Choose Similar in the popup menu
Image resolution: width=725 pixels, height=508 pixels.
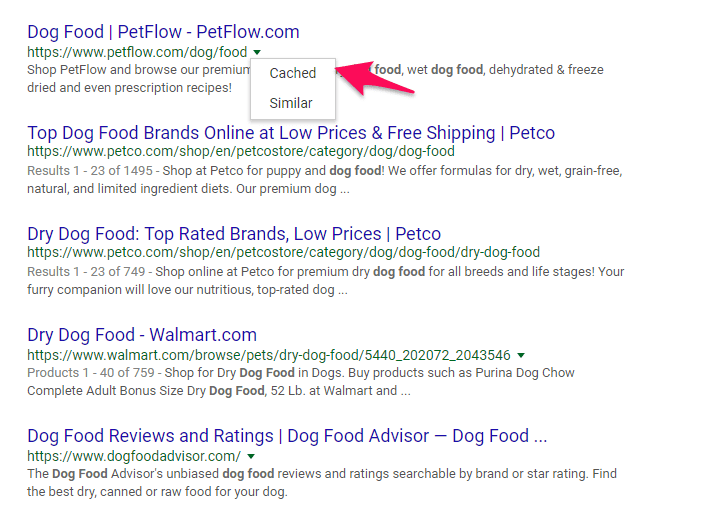click(291, 103)
